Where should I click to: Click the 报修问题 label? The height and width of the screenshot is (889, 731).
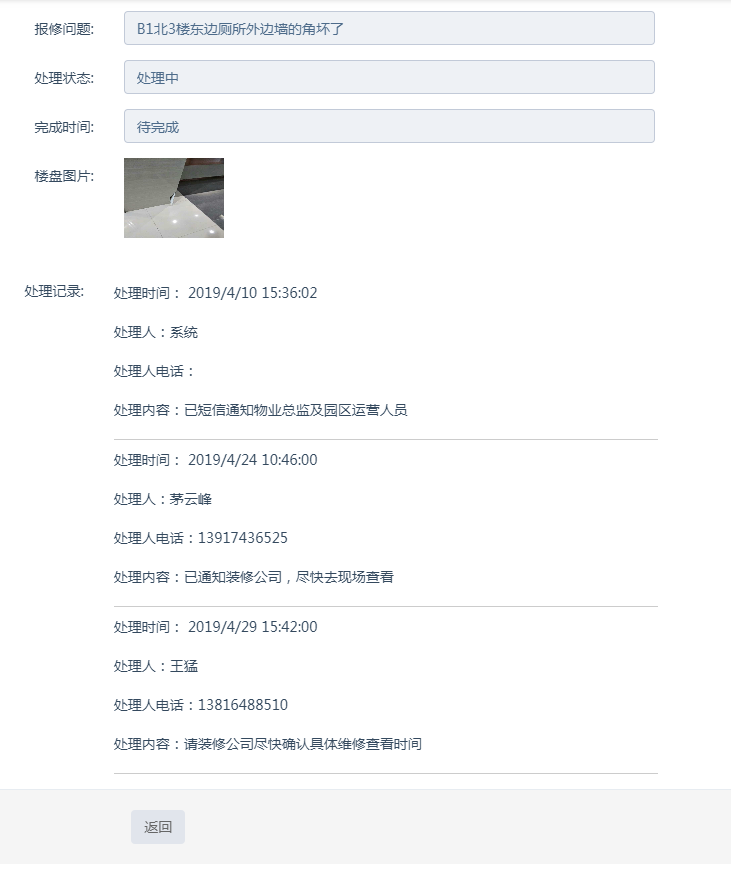point(64,29)
